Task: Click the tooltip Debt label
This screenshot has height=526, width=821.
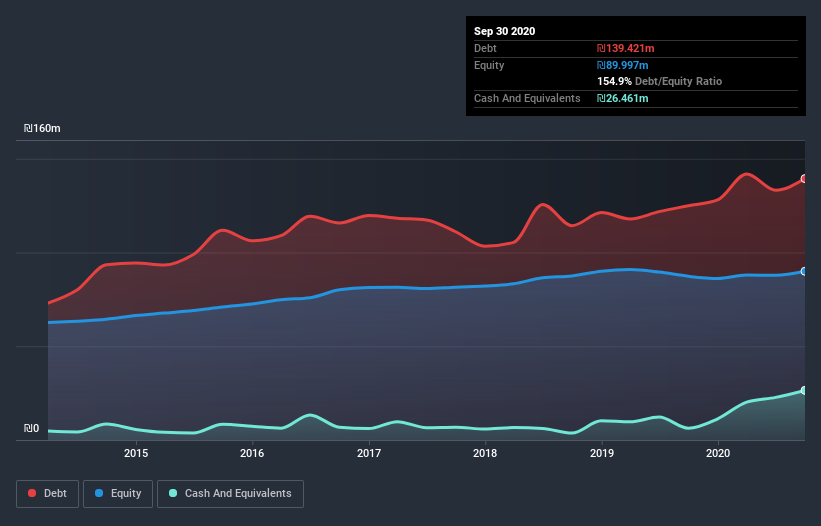Action: 485,48
